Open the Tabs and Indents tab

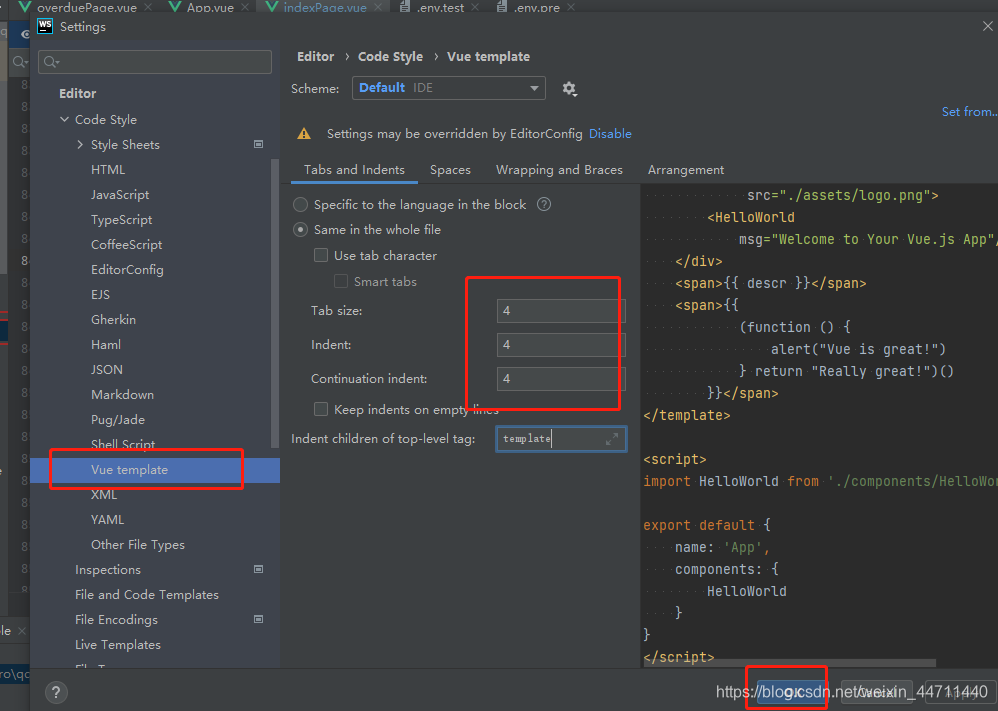pos(355,170)
